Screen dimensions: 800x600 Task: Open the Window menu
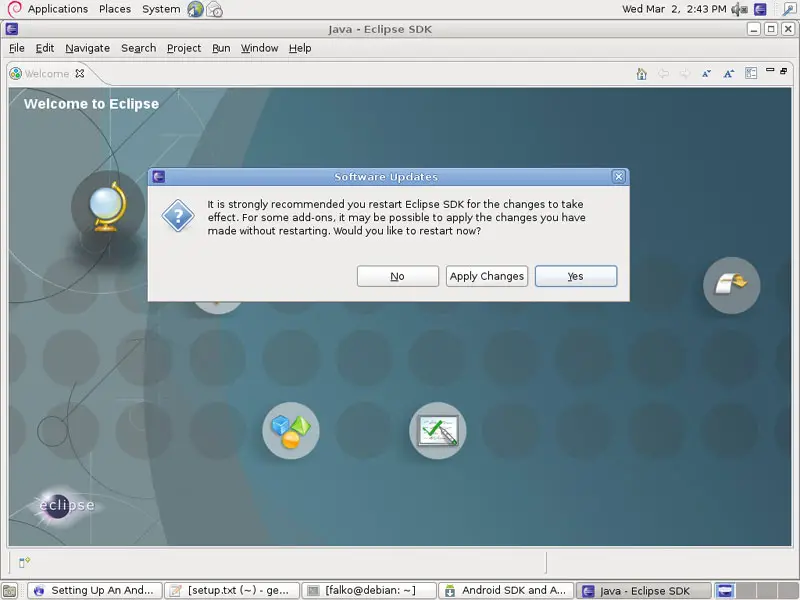pos(259,48)
